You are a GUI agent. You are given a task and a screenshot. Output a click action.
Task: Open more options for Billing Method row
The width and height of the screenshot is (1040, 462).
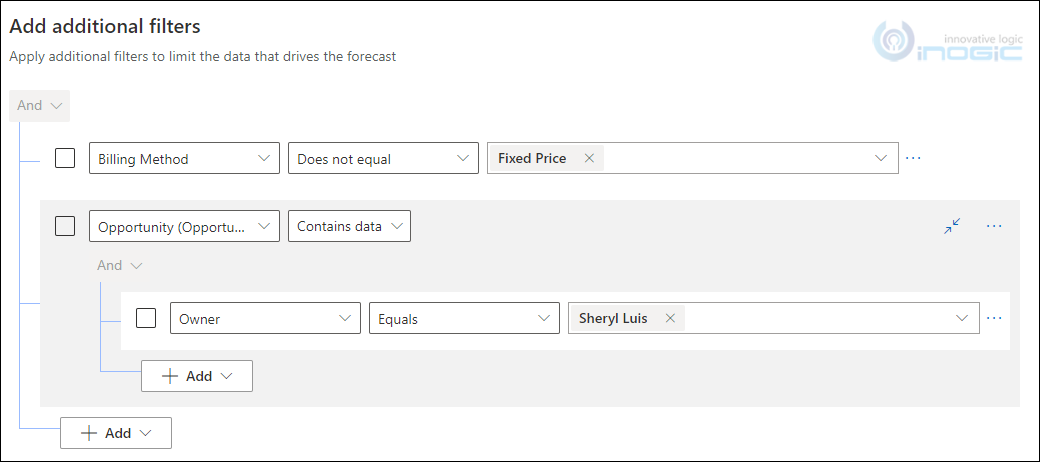[913, 158]
